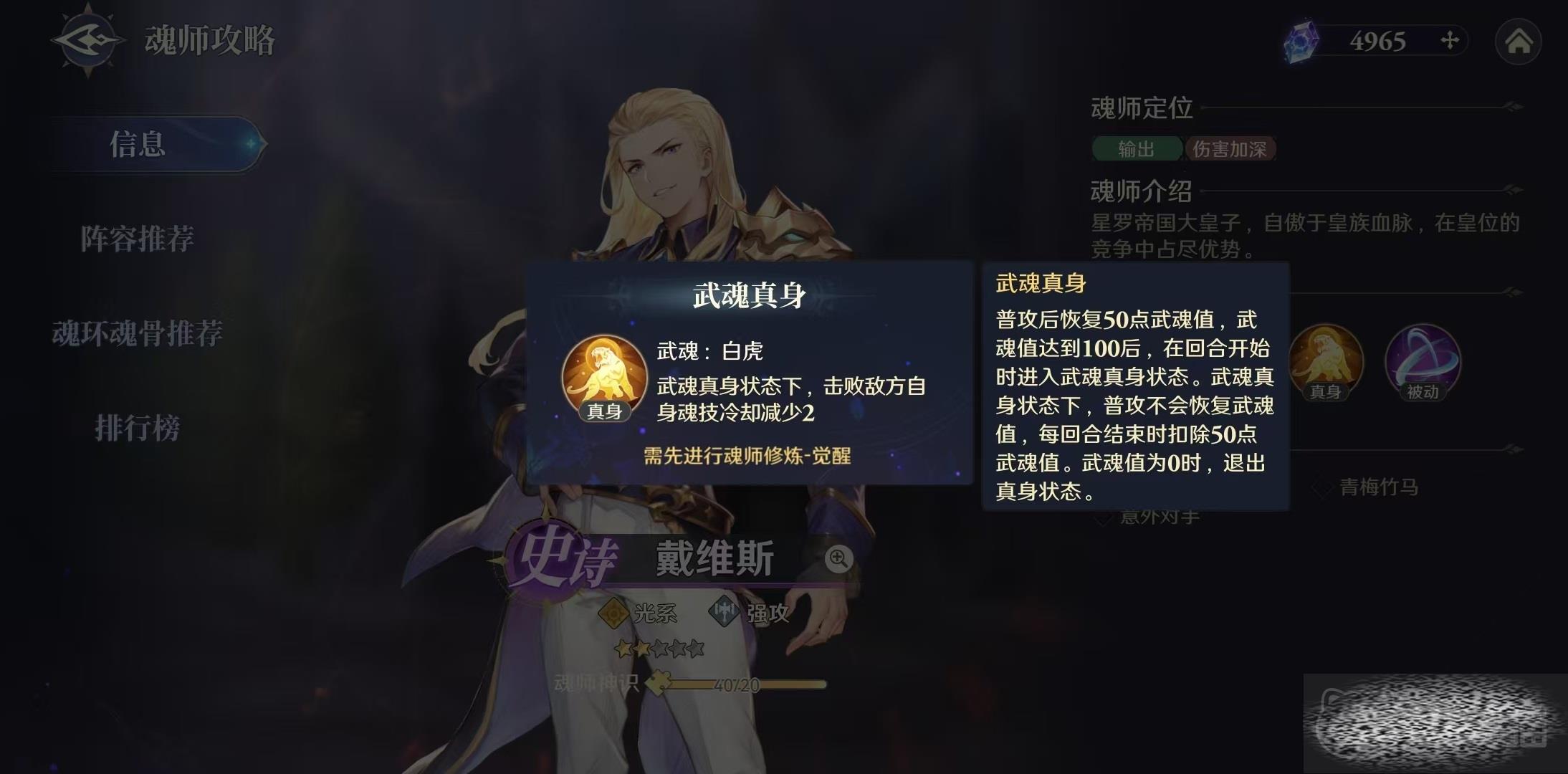Image resolution: width=1568 pixels, height=774 pixels.
Task: Open the white tiger 真身 skill in right panel
Action: [1325, 362]
